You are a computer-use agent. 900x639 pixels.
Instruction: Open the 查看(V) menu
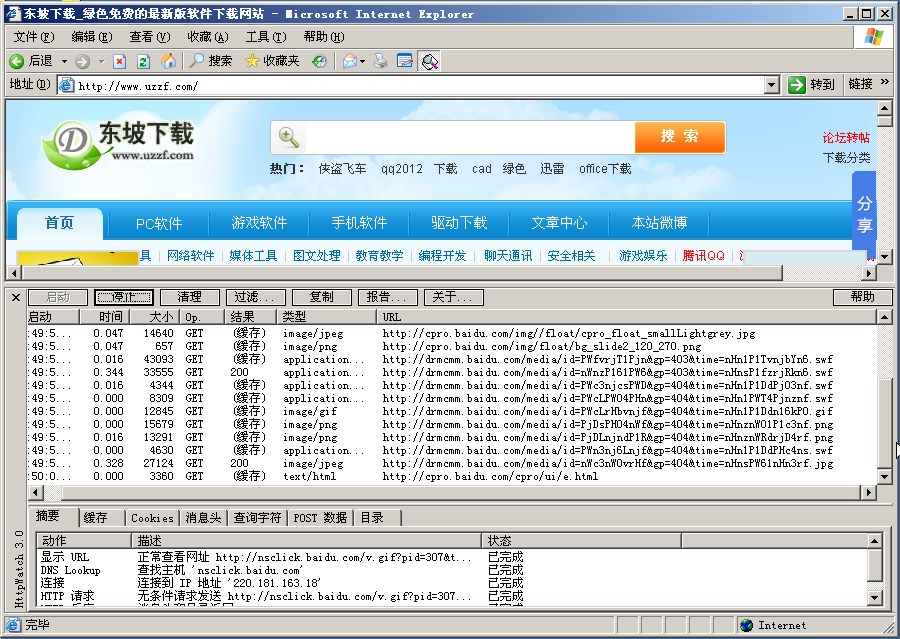tap(150, 37)
